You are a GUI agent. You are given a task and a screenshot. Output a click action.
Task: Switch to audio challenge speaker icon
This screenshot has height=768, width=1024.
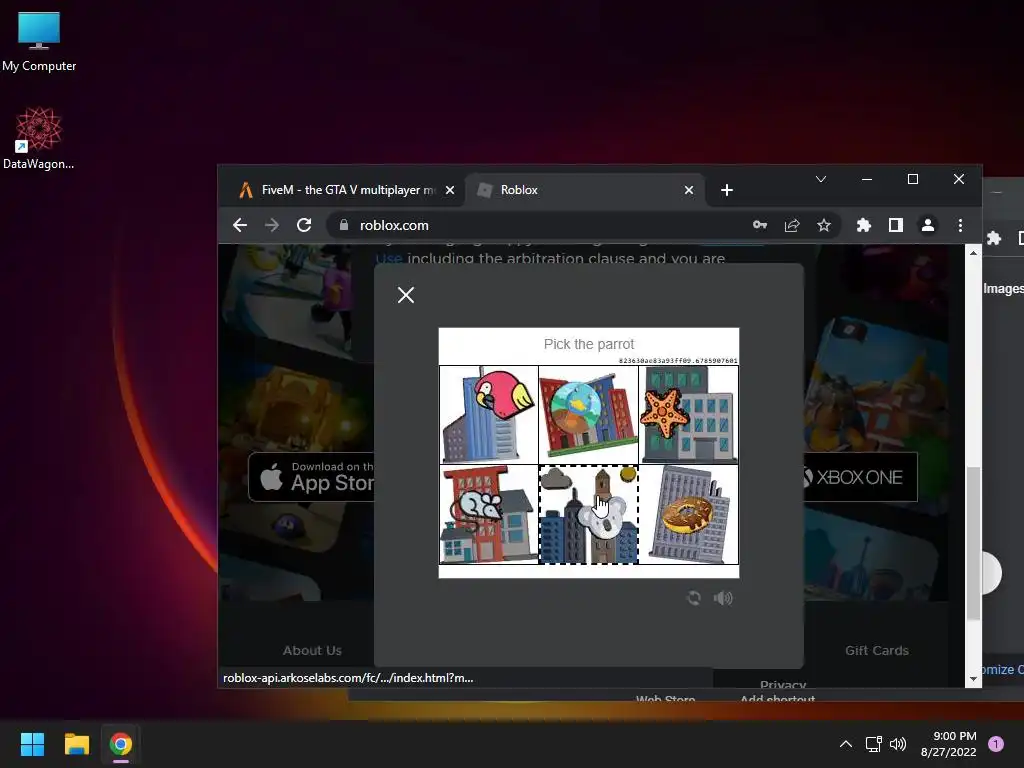click(x=723, y=598)
